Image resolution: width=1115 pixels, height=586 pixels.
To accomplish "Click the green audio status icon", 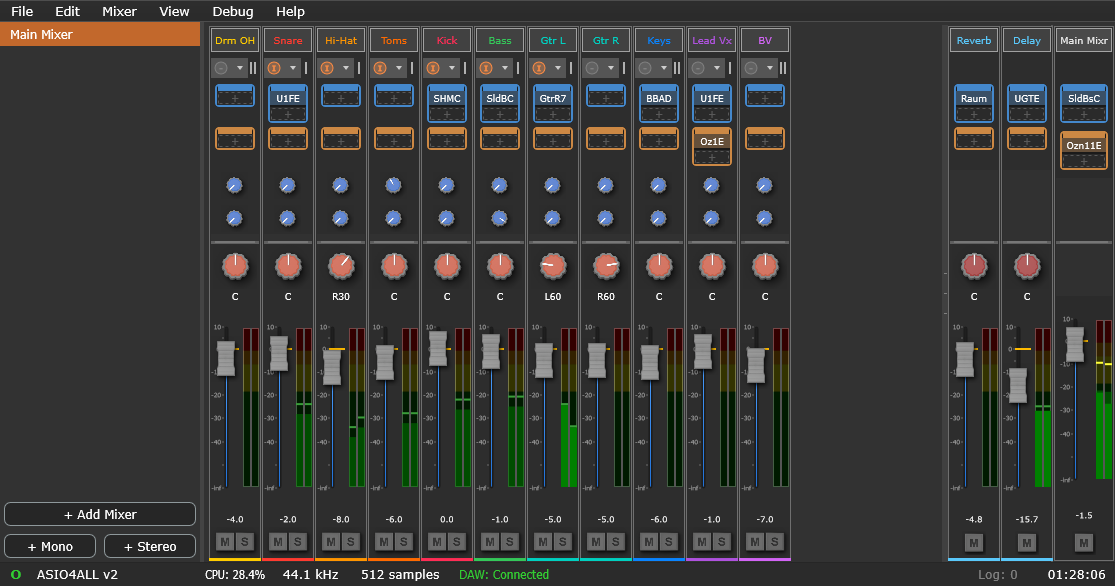I will [x=16, y=575].
